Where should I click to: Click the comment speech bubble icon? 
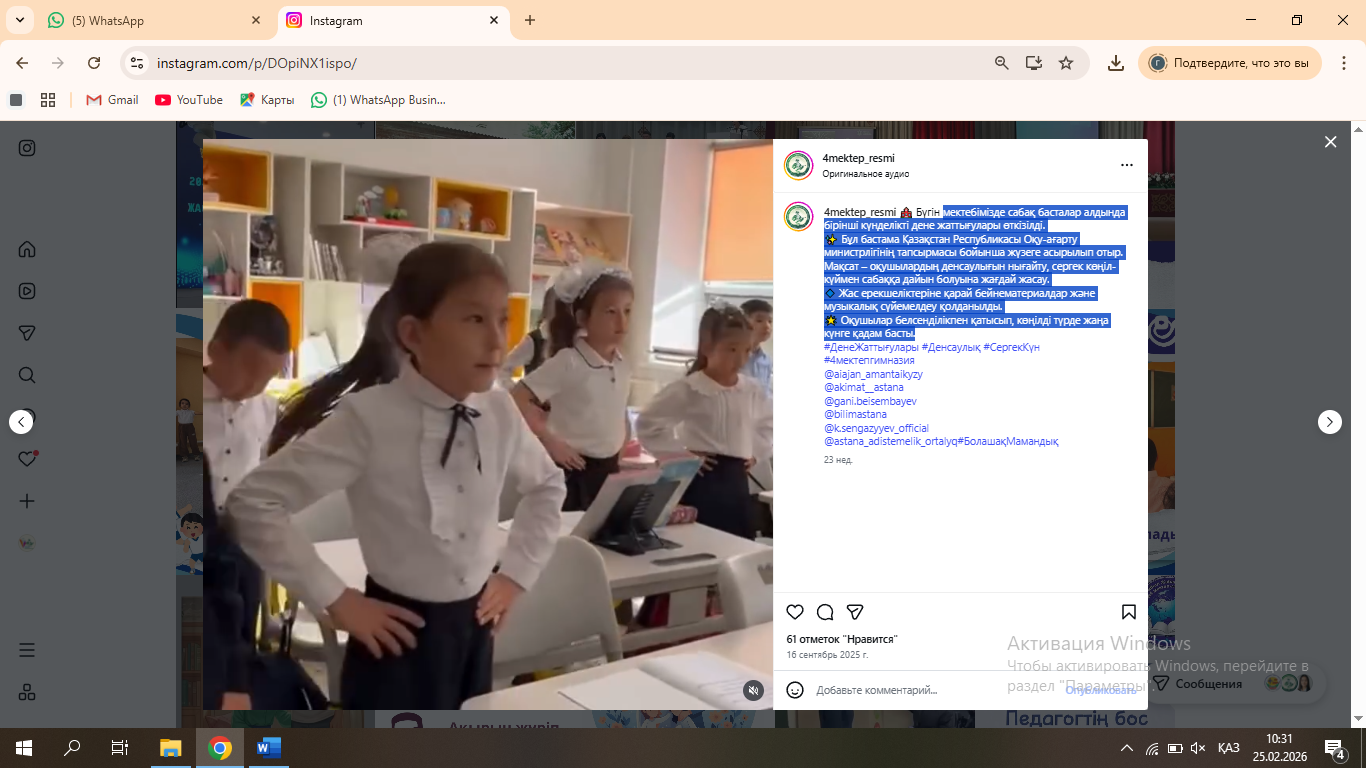(825, 612)
